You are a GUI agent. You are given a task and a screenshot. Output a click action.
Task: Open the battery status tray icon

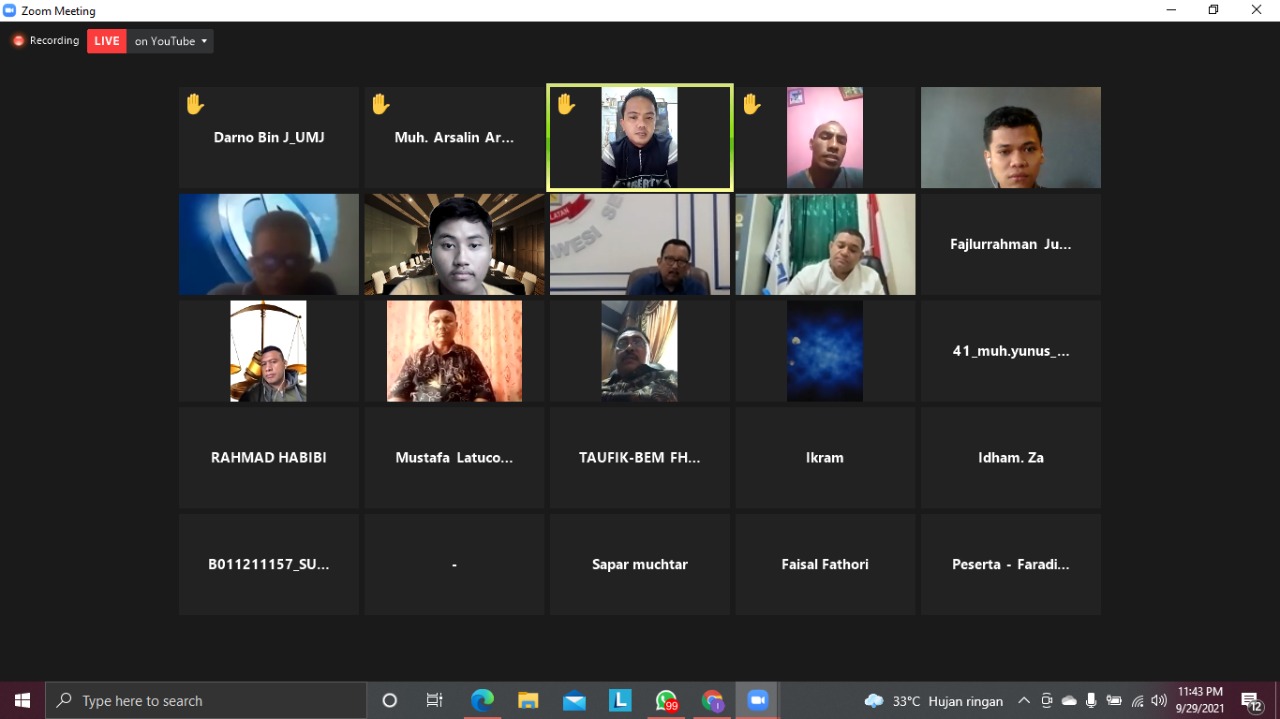click(x=1114, y=701)
